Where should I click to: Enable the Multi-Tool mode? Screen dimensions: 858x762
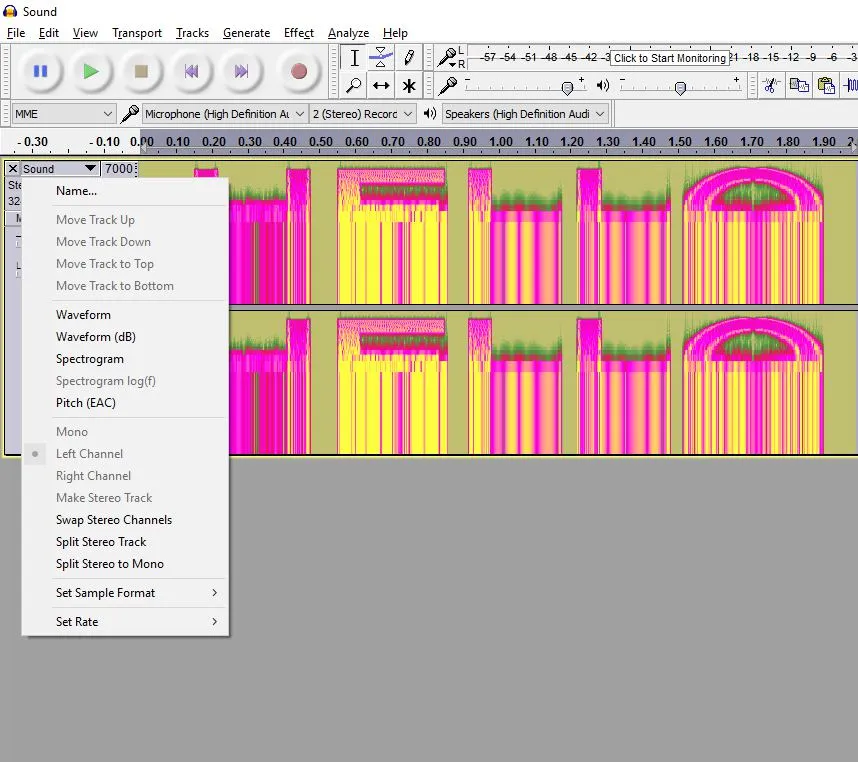click(x=408, y=87)
